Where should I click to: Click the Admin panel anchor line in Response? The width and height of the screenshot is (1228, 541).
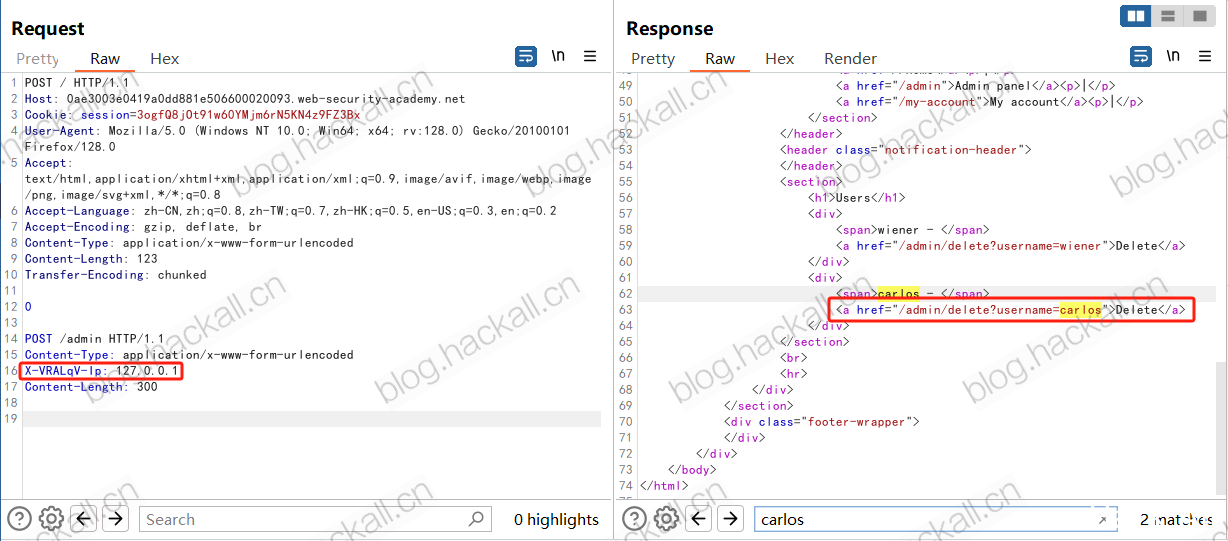pos(976,86)
